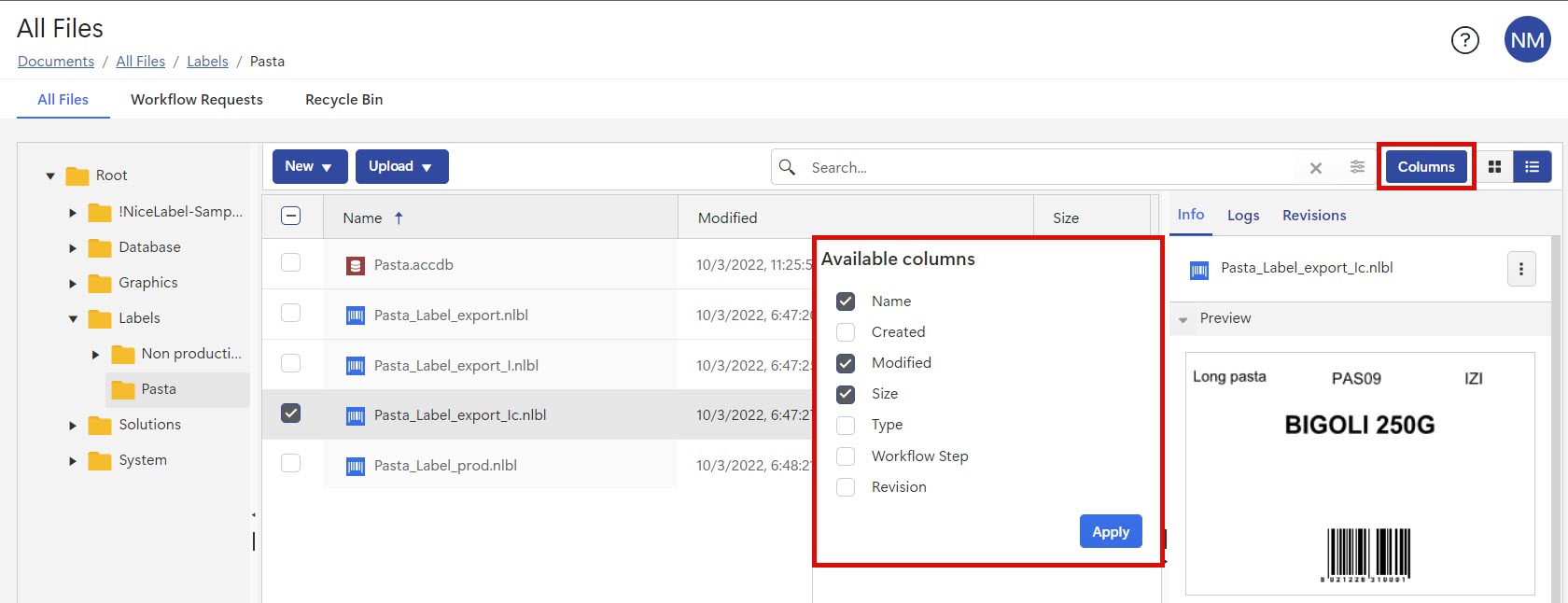Expand the Database folder in tree
1568x603 pixels.
click(73, 248)
